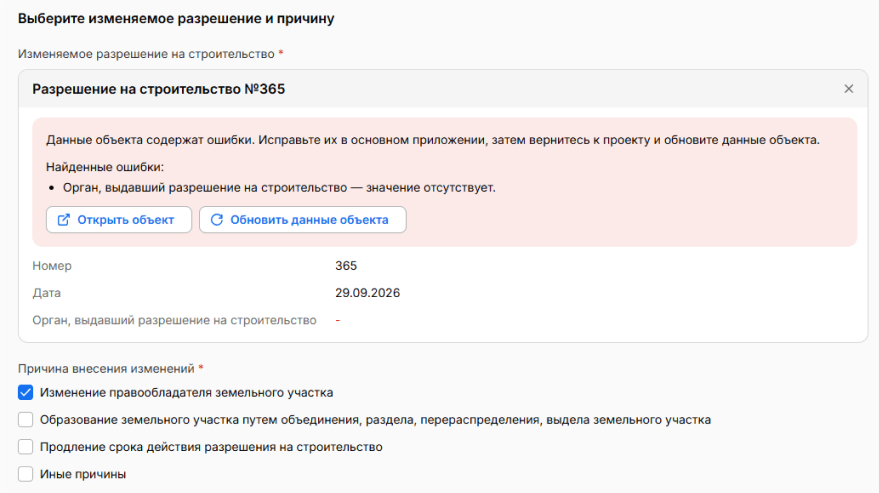Viewport: 879px width, 493px height.
Task: Click the 'Дата' field label
Action: point(46,293)
